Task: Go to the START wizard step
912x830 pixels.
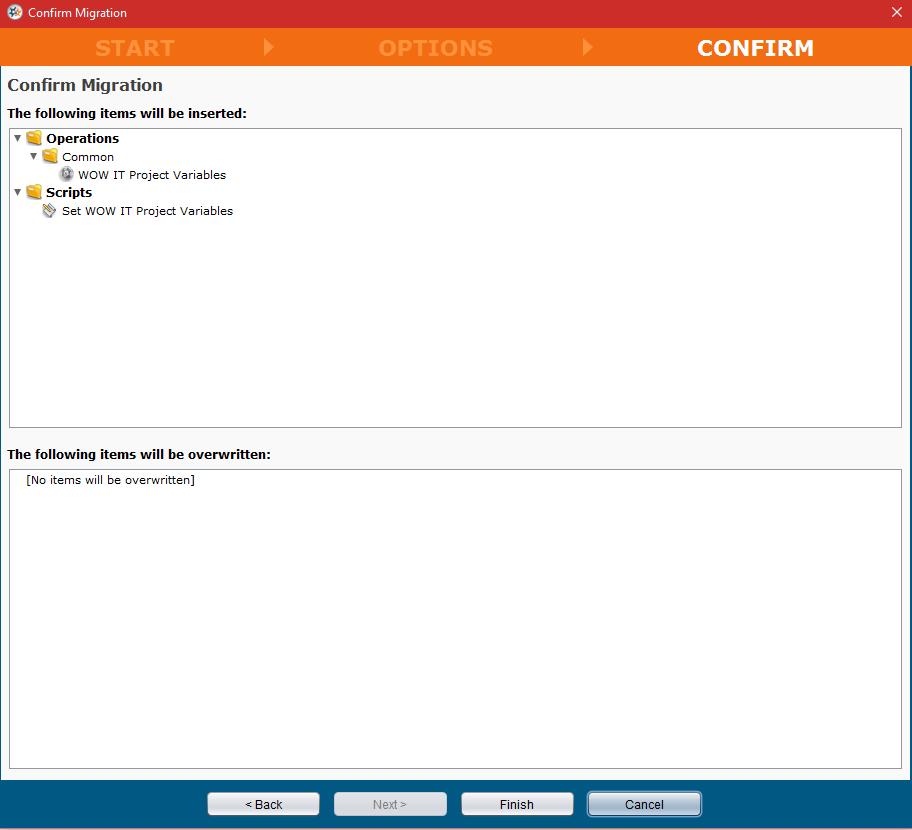Action: pyautogui.click(x=135, y=48)
